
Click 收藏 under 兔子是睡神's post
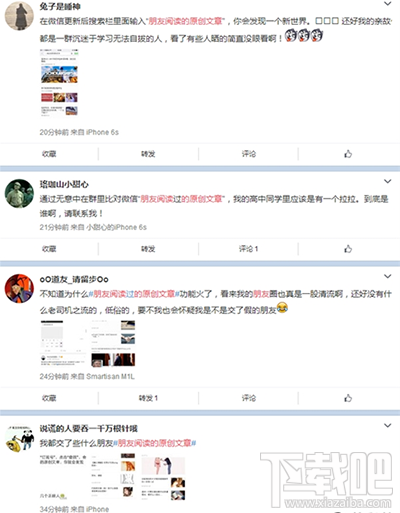point(49,154)
